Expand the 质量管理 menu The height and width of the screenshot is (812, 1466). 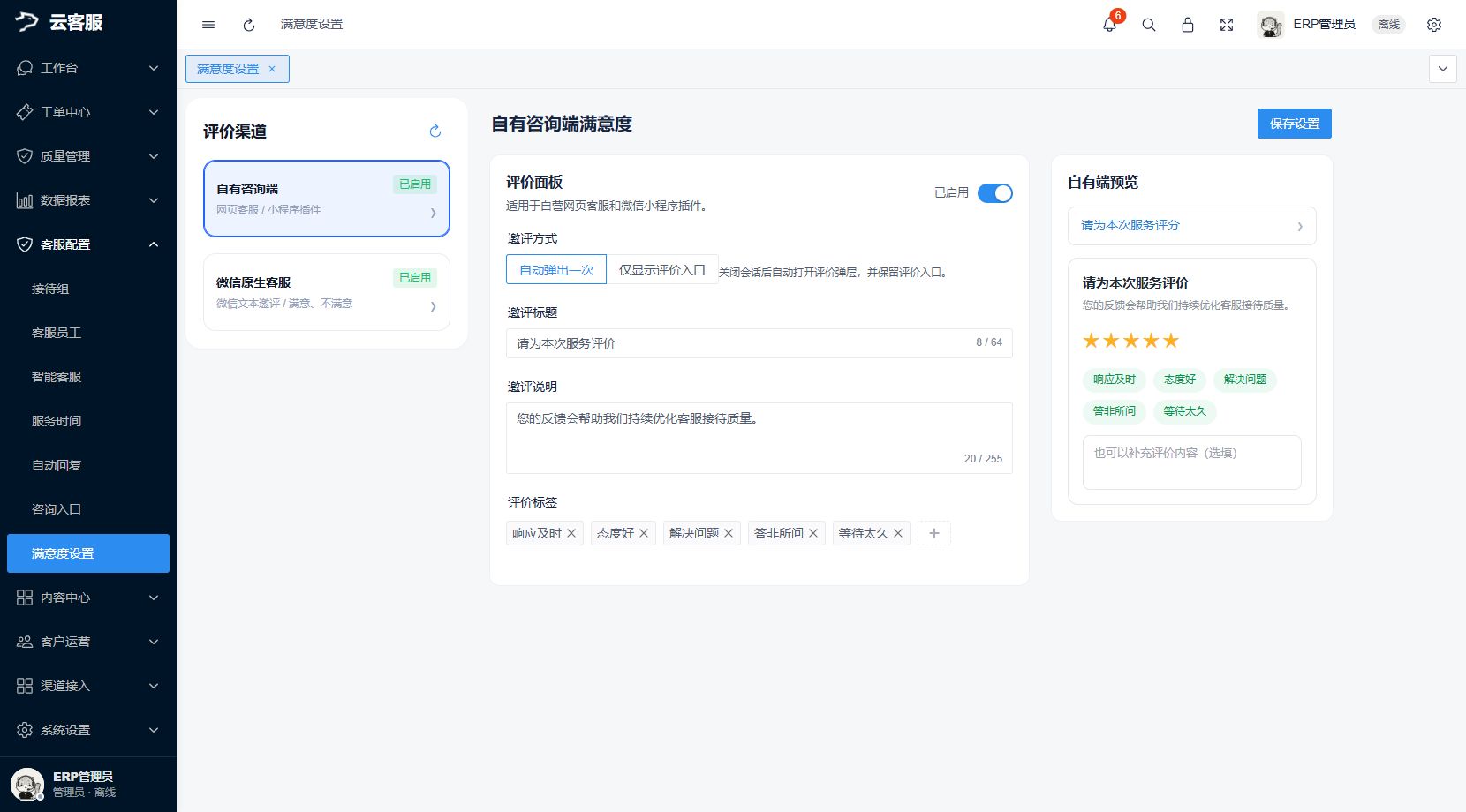(x=88, y=156)
